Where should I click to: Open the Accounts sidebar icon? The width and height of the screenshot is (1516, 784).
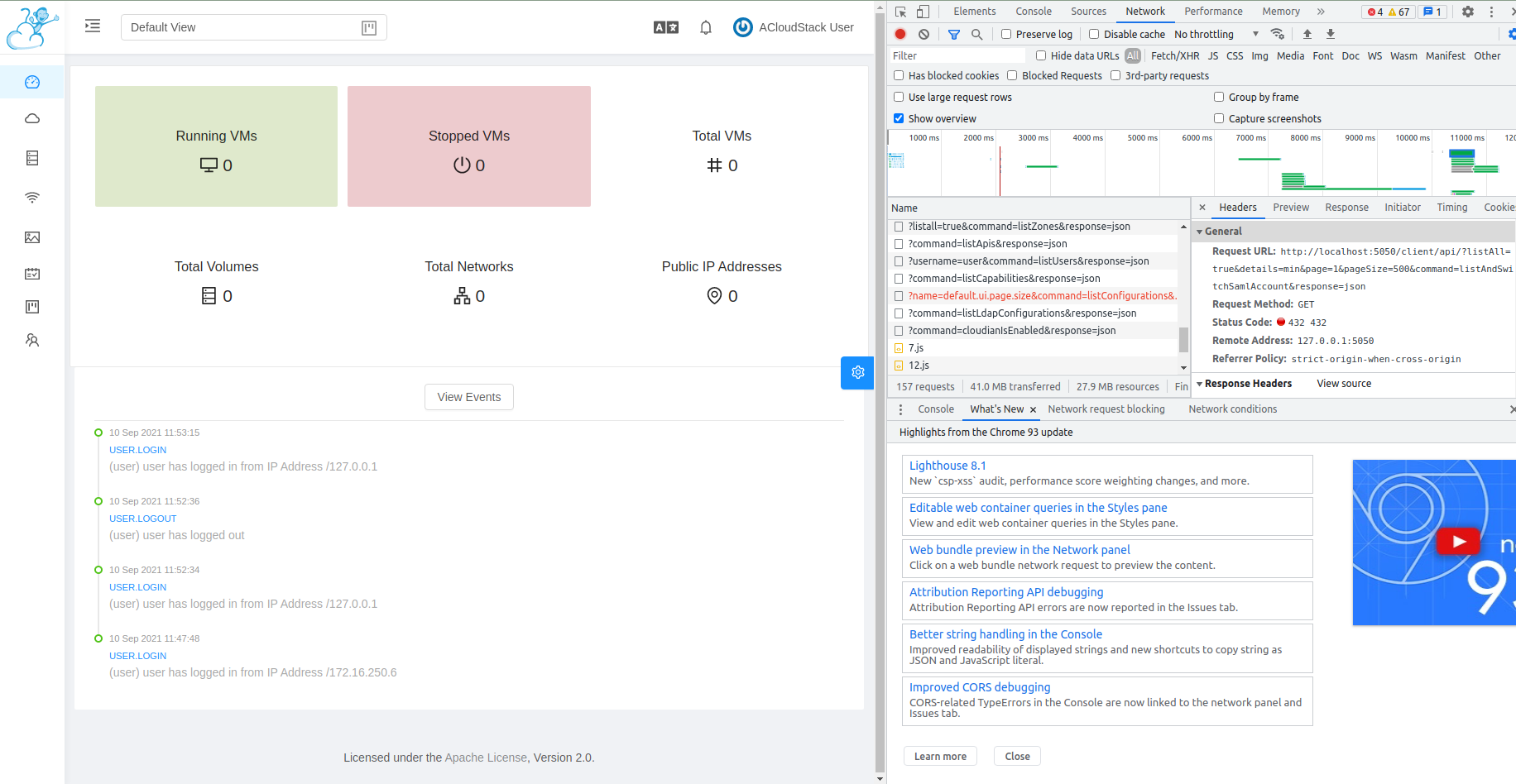pos(32,340)
